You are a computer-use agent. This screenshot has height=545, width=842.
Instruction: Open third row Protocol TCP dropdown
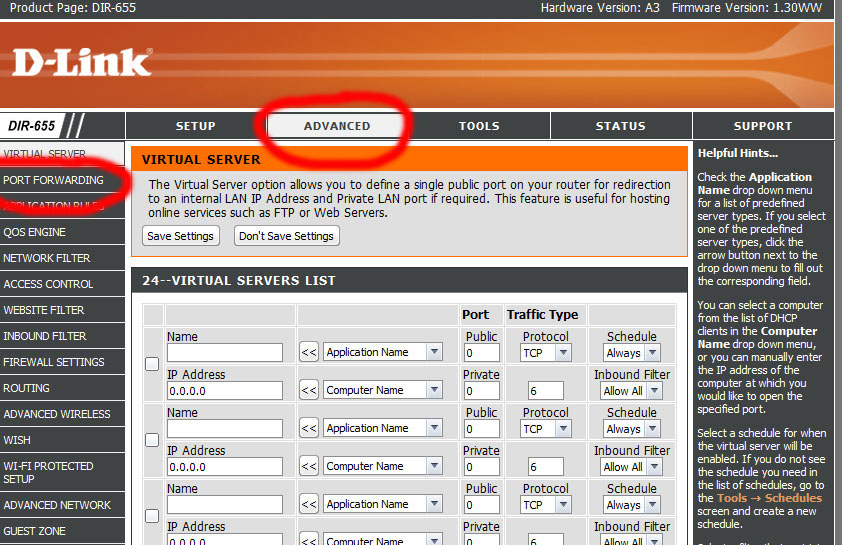click(x=546, y=505)
